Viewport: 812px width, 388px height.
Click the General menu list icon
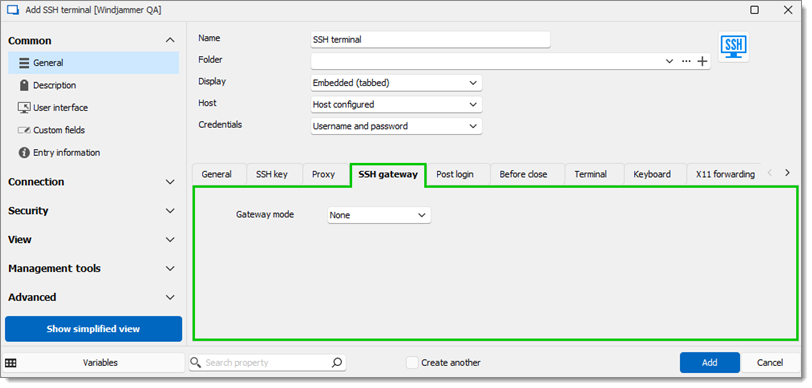click(x=24, y=63)
